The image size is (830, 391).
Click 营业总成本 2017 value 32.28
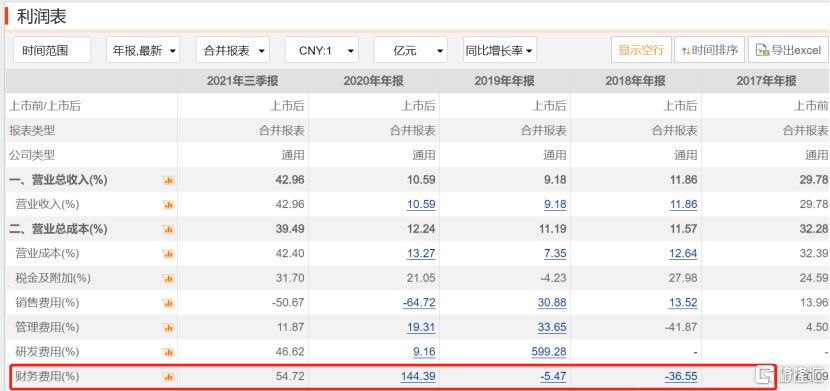[814, 229]
